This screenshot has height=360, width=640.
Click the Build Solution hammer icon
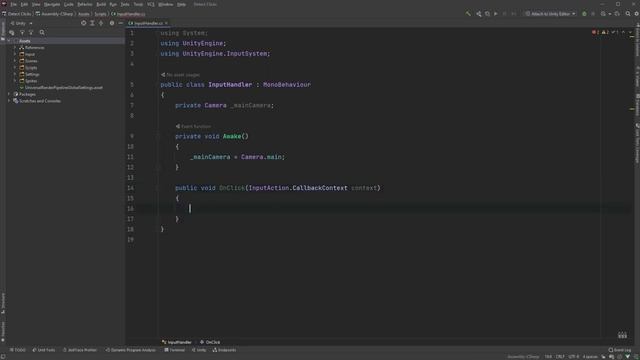point(468,14)
